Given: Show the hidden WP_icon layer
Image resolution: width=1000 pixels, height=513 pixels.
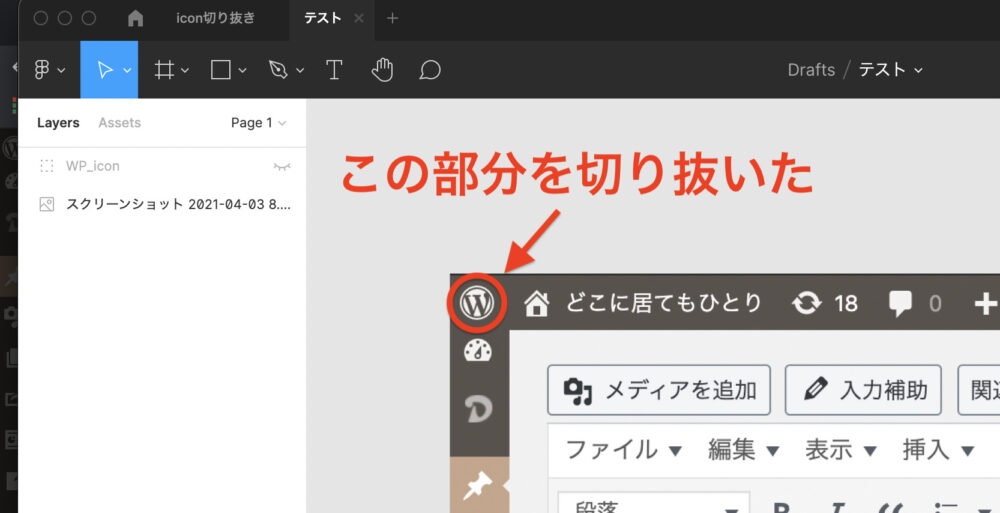Looking at the screenshot, I should click(x=282, y=167).
